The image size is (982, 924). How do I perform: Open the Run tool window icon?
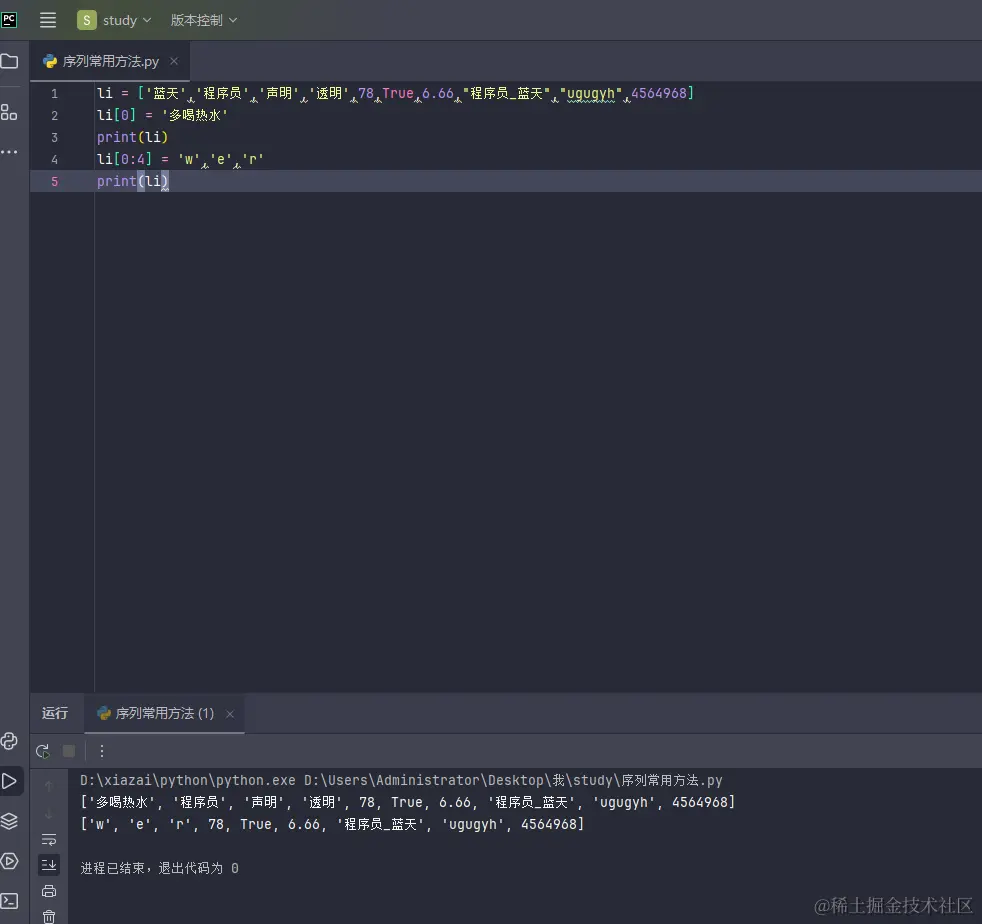click(x=9, y=781)
